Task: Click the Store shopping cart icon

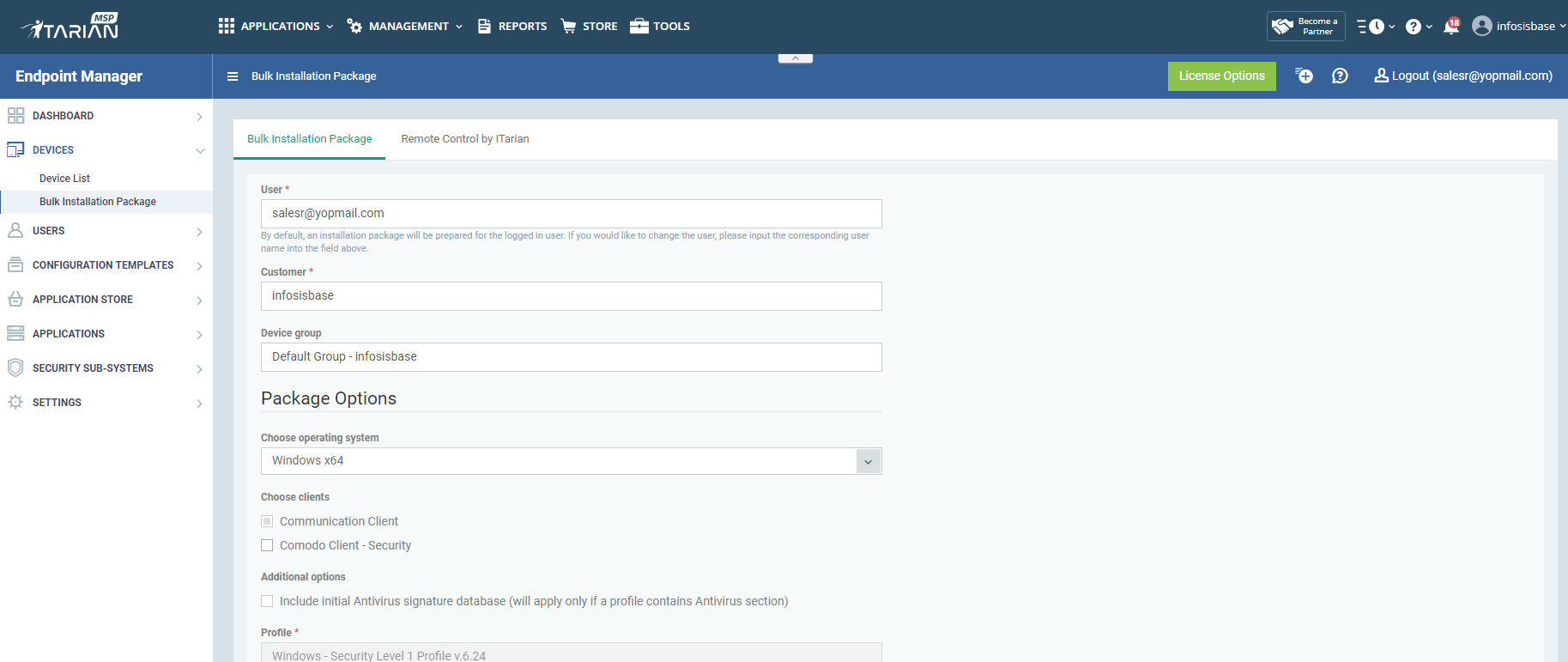Action: 568,26
